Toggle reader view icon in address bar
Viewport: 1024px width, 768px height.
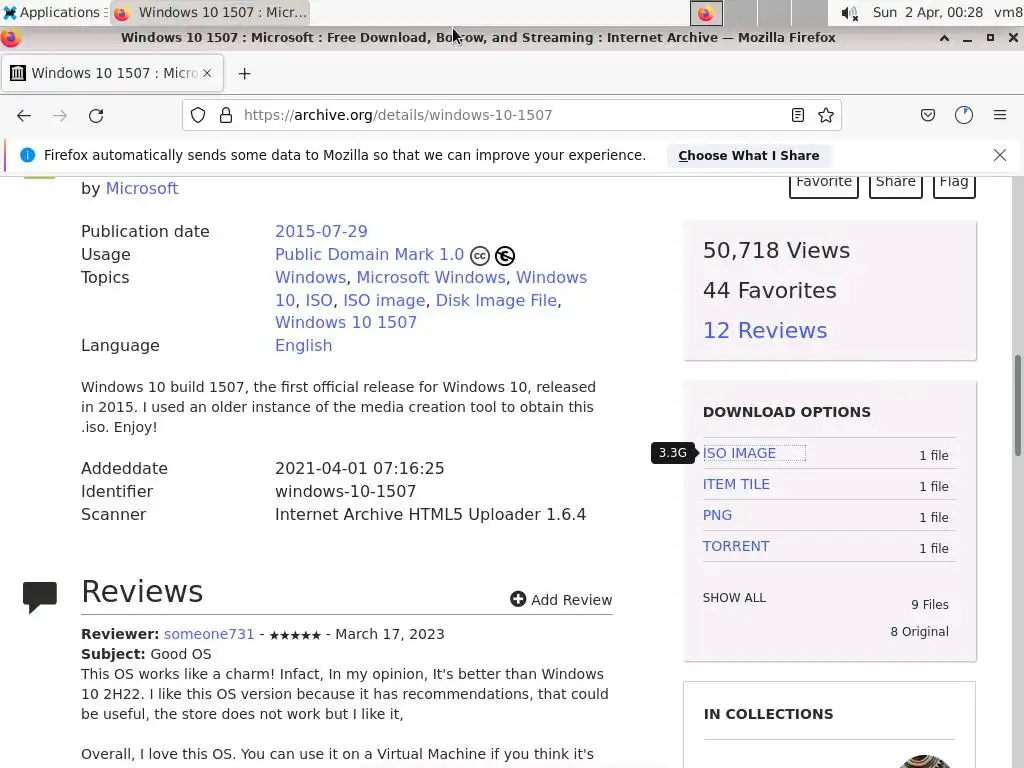click(x=797, y=116)
